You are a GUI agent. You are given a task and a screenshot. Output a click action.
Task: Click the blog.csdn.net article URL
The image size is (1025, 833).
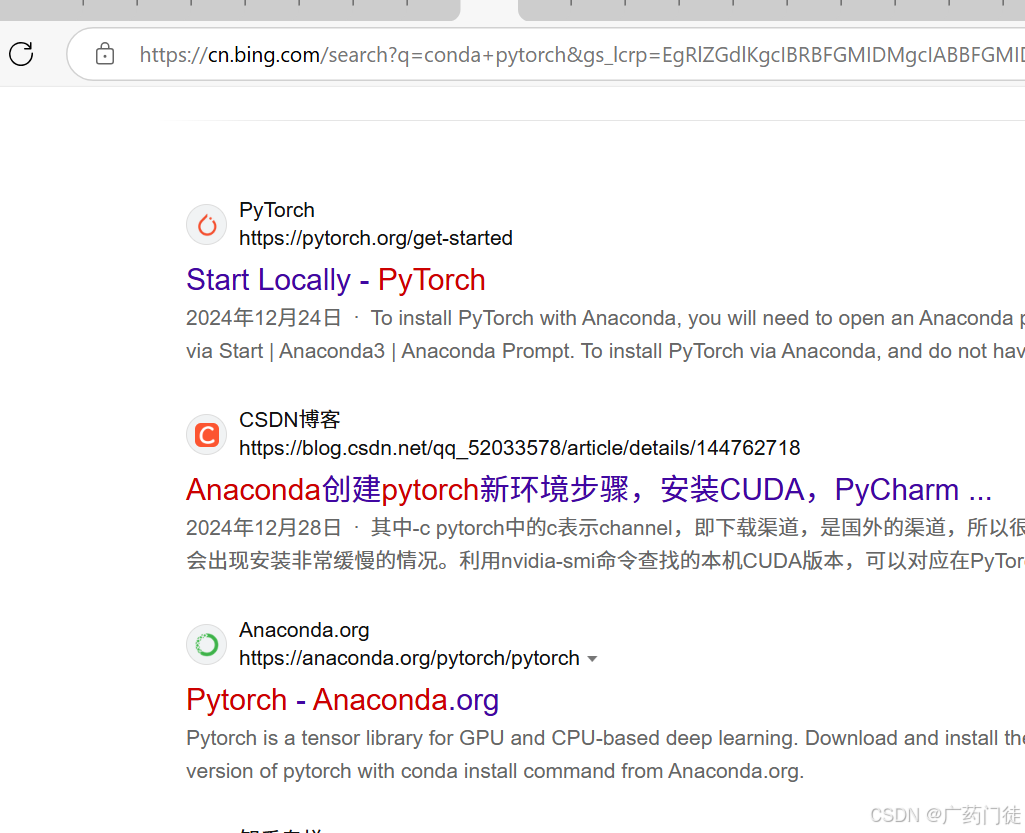click(519, 448)
